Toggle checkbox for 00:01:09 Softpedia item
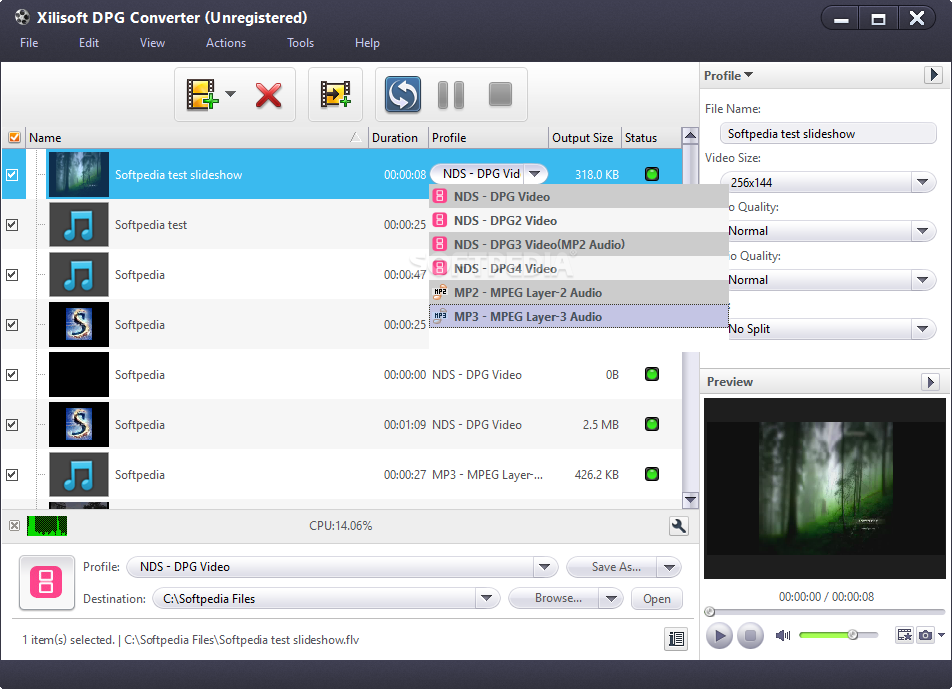Viewport: 952px width, 689px height. pos(12,425)
